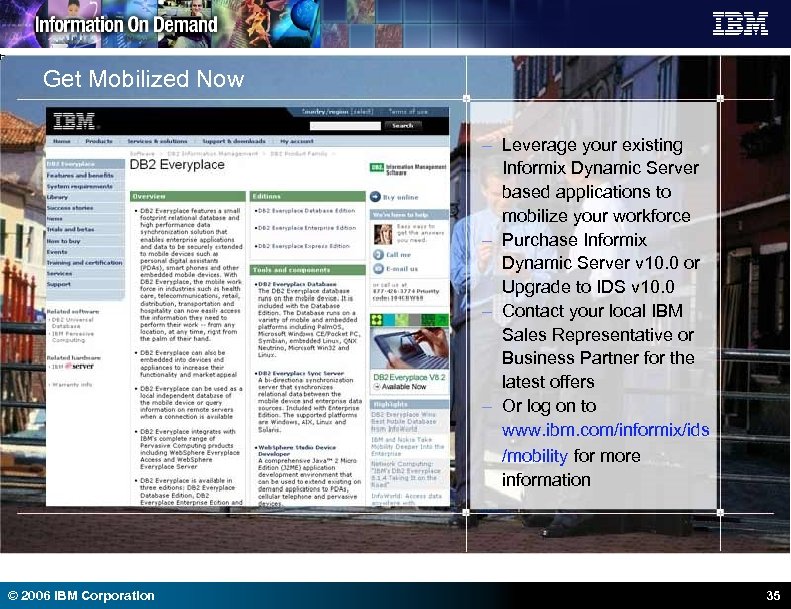Click into the webpage search field
This screenshot has height=609, width=791.
[345, 126]
